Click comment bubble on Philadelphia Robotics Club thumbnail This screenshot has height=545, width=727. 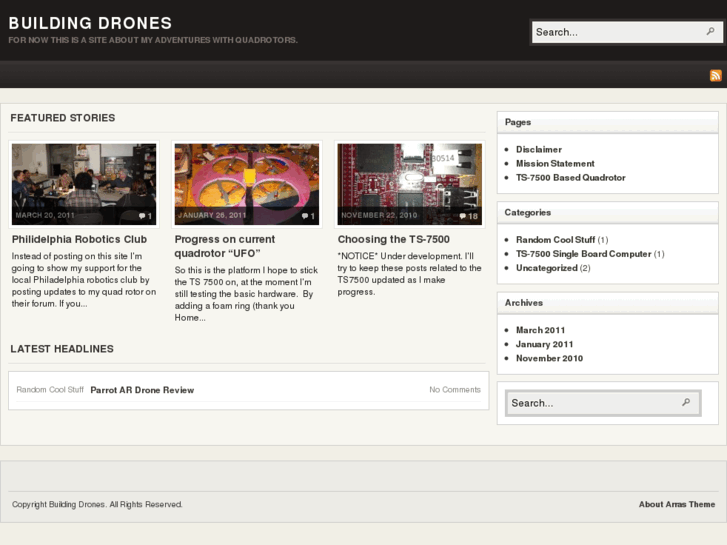tap(145, 216)
